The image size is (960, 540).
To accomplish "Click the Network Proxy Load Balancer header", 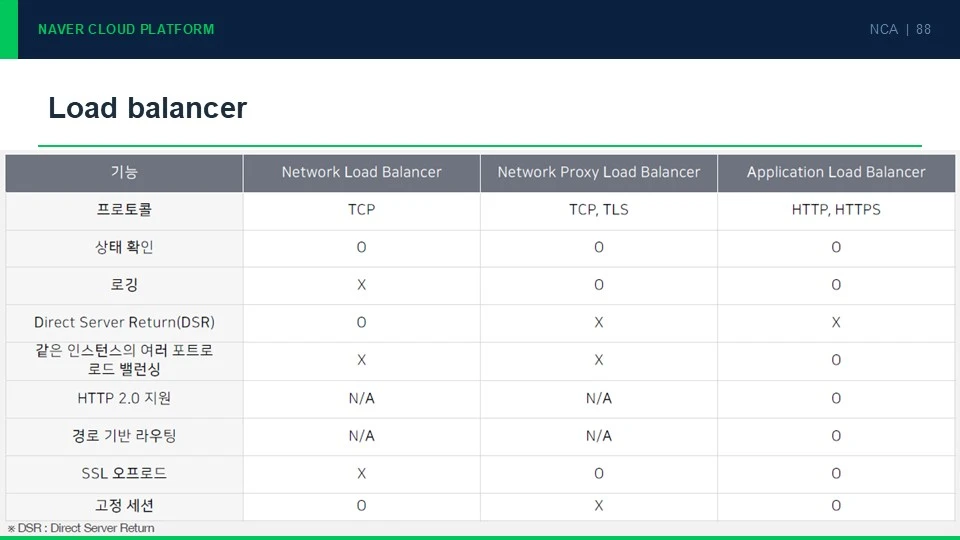I will coord(598,172).
